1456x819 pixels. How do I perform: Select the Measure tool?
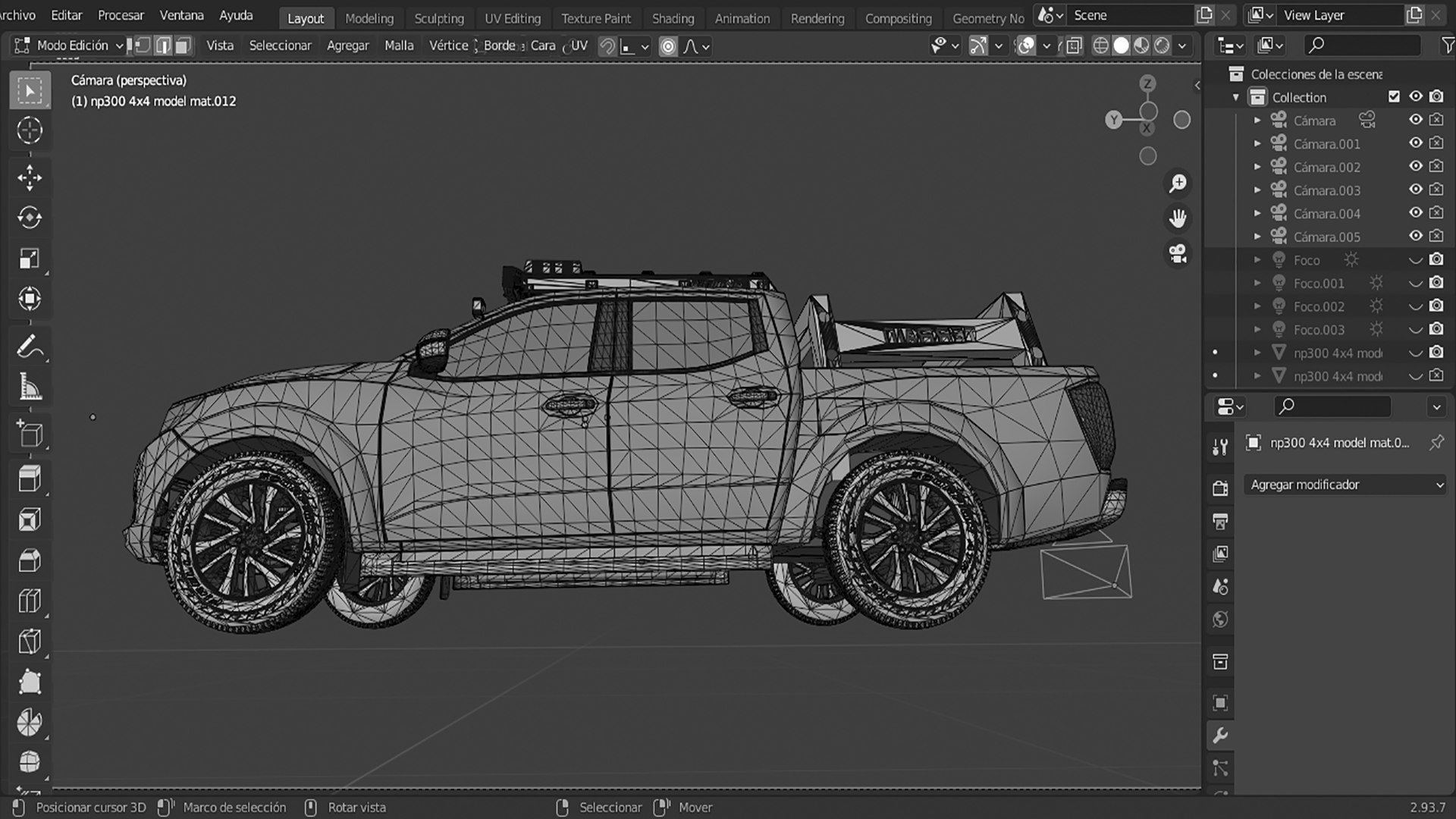pyautogui.click(x=30, y=388)
